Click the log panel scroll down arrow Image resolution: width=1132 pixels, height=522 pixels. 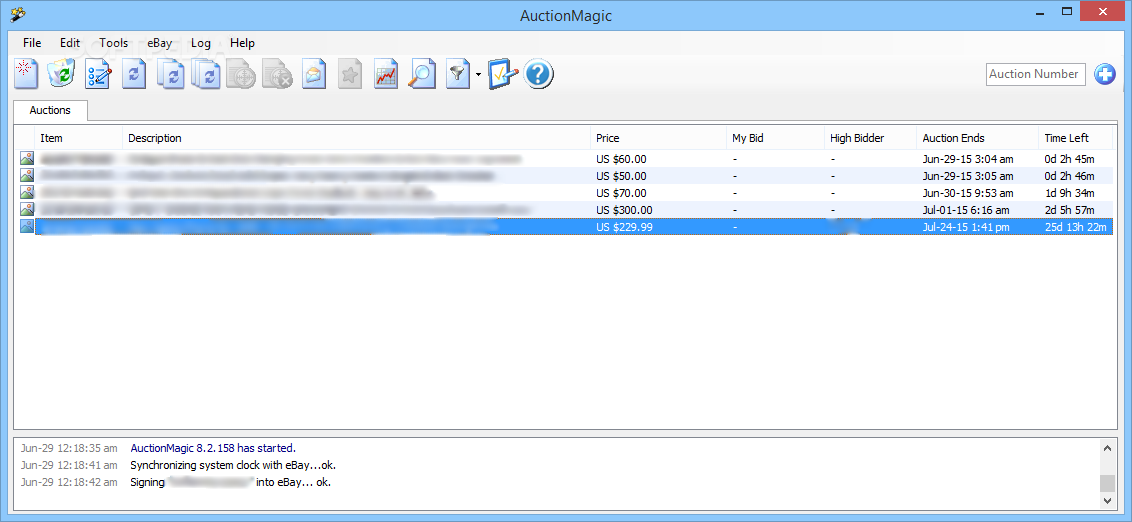1108,500
